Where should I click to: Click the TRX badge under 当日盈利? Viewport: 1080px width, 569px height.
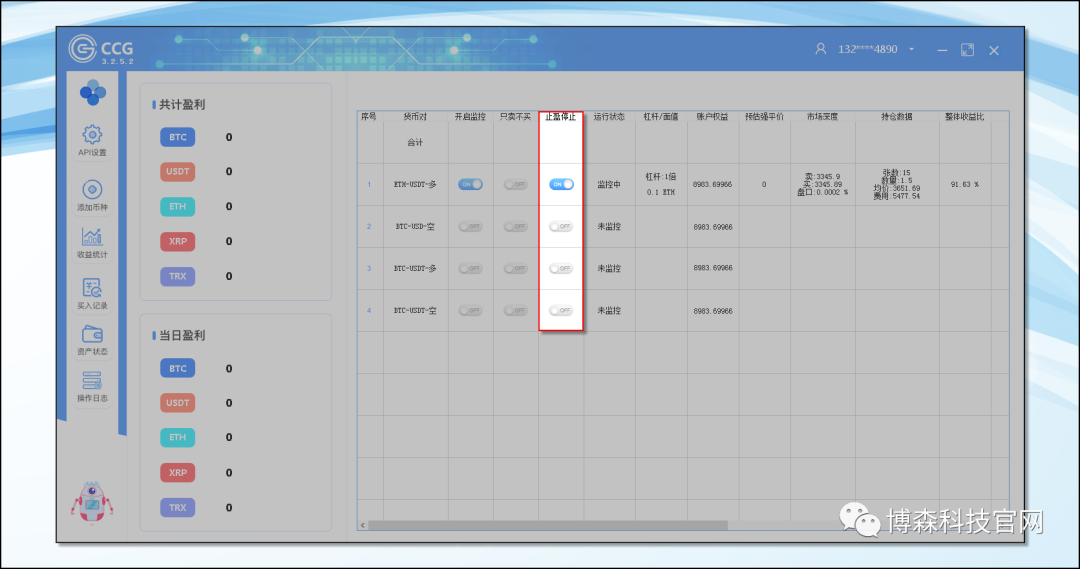point(178,508)
